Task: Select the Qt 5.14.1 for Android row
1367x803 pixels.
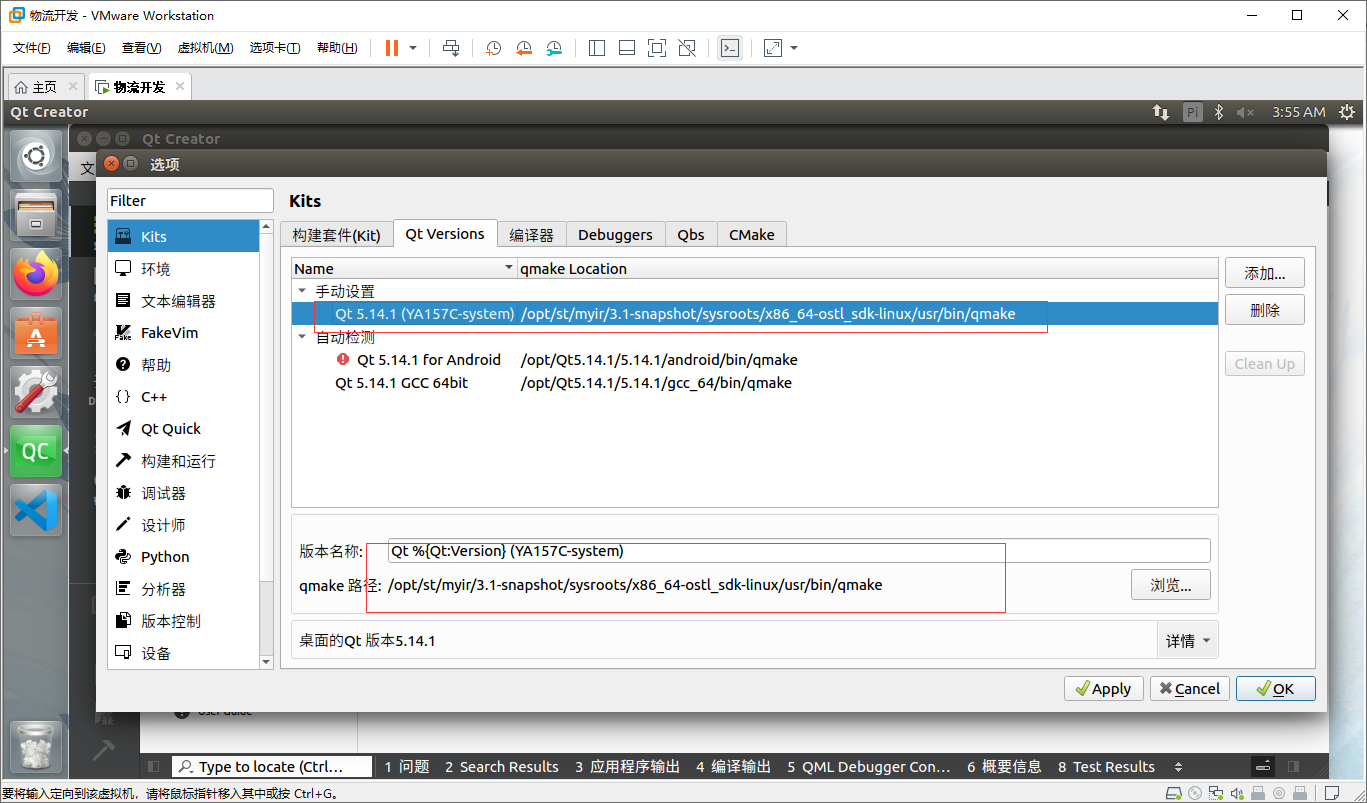Action: coord(755,359)
